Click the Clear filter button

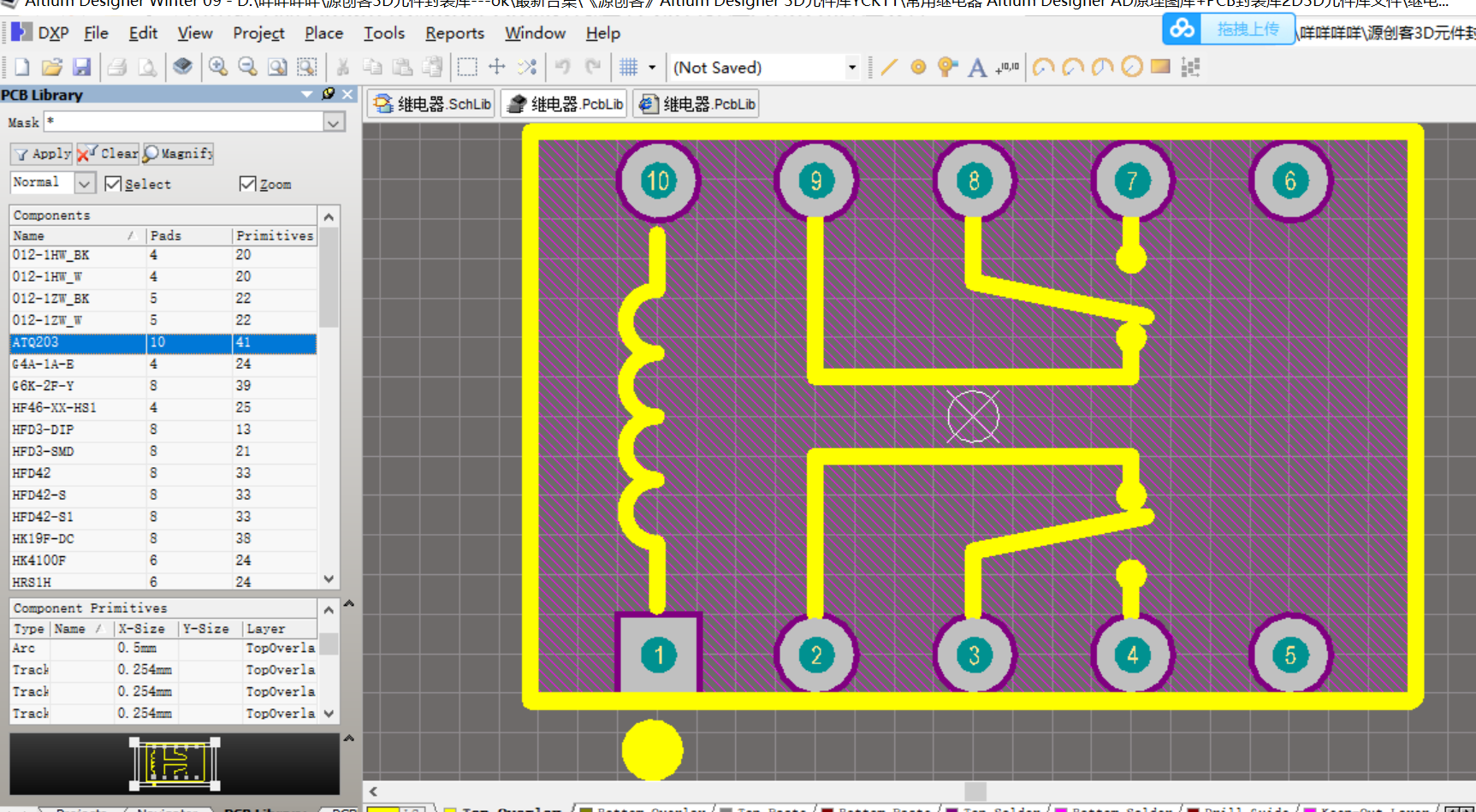[108, 153]
